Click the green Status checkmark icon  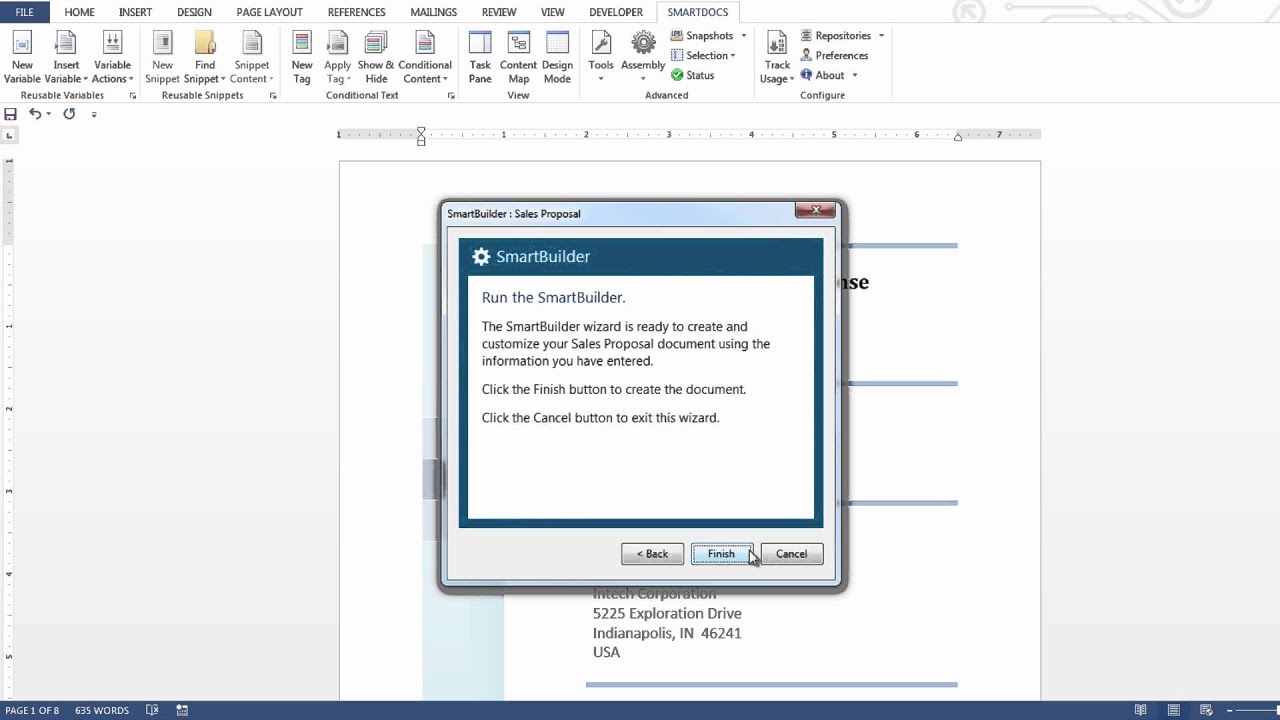(677, 75)
